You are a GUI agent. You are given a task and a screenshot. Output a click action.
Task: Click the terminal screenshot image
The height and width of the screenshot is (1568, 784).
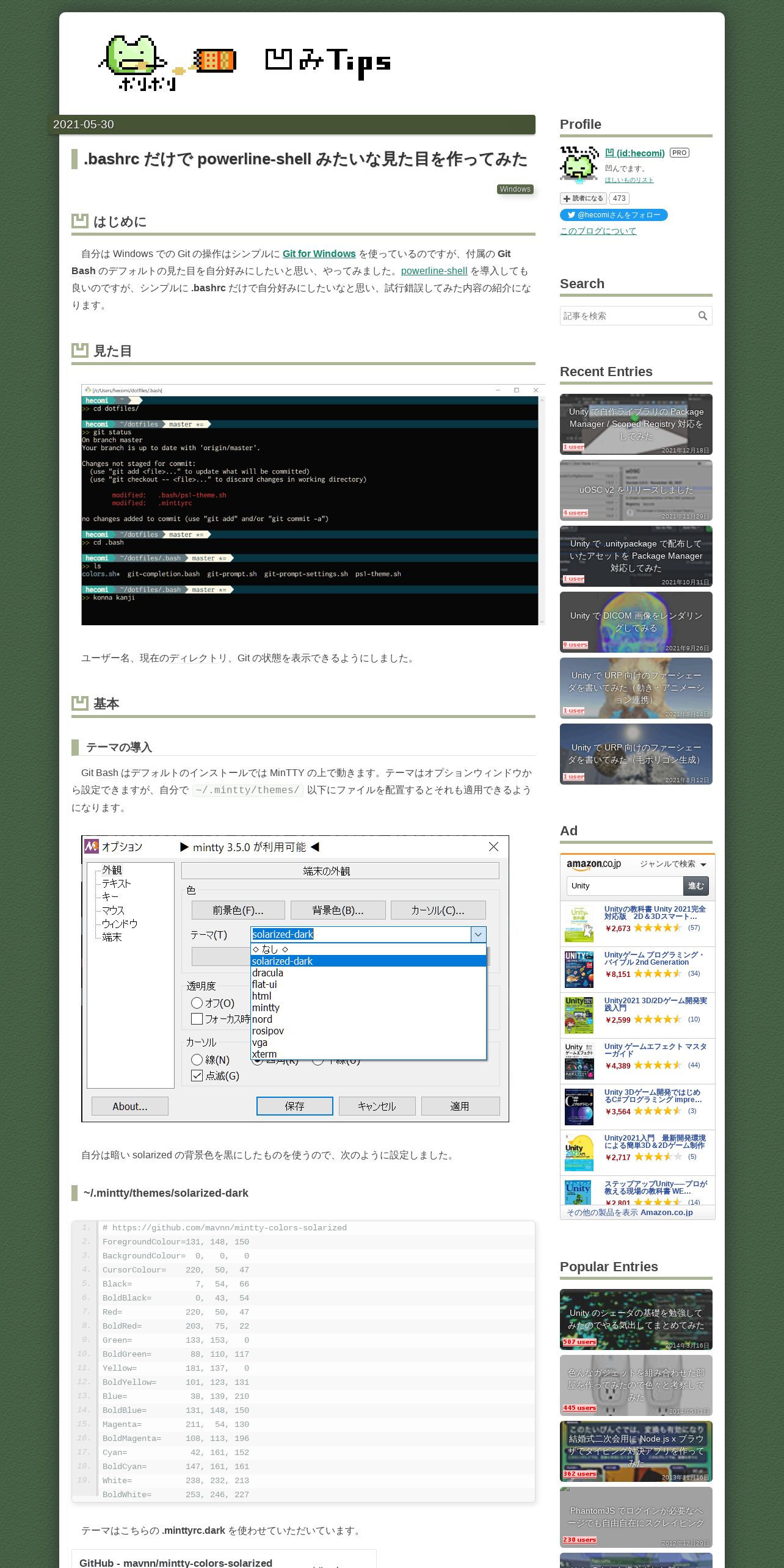(x=313, y=504)
